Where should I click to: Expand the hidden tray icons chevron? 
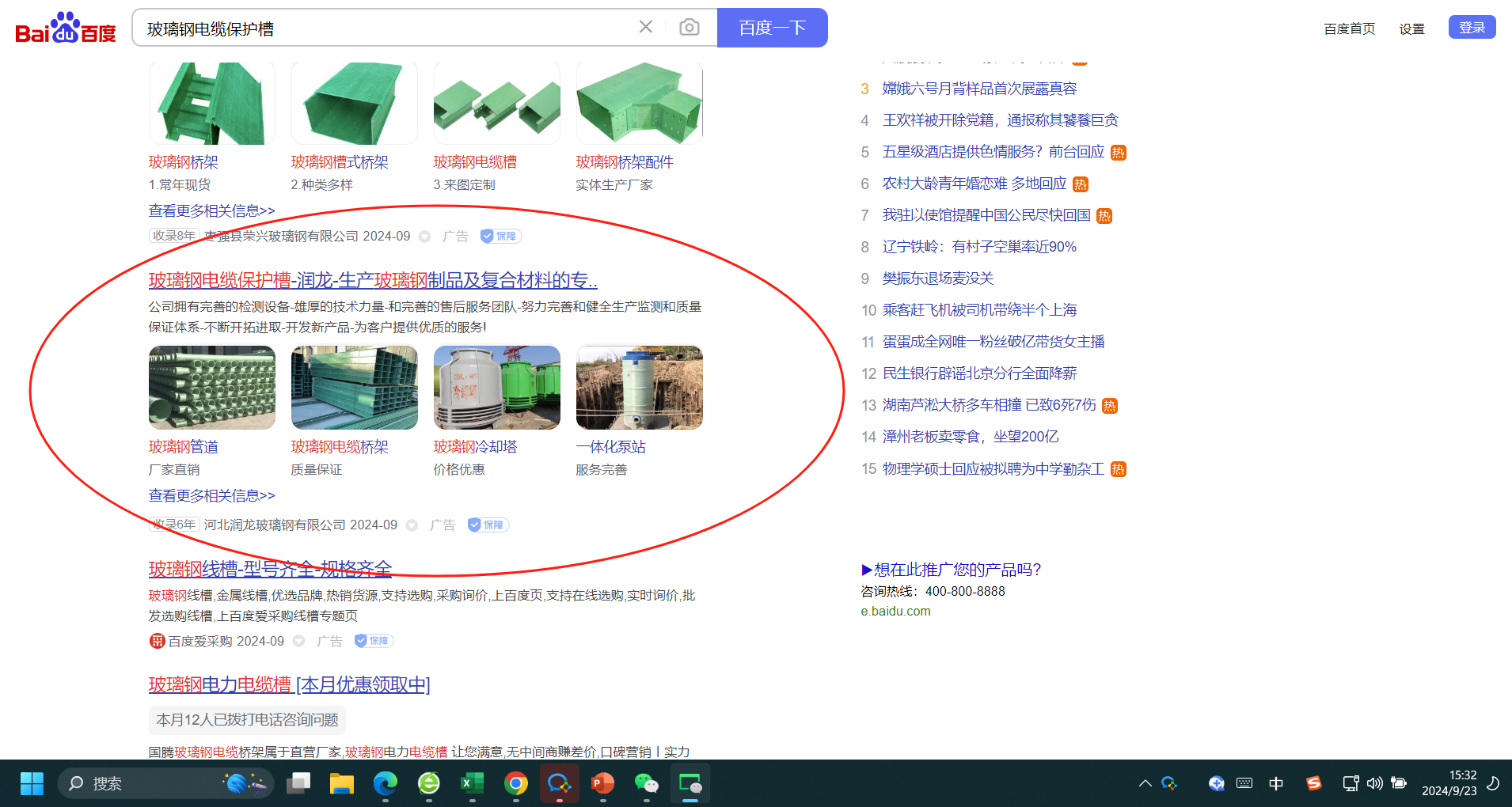coord(1145,783)
